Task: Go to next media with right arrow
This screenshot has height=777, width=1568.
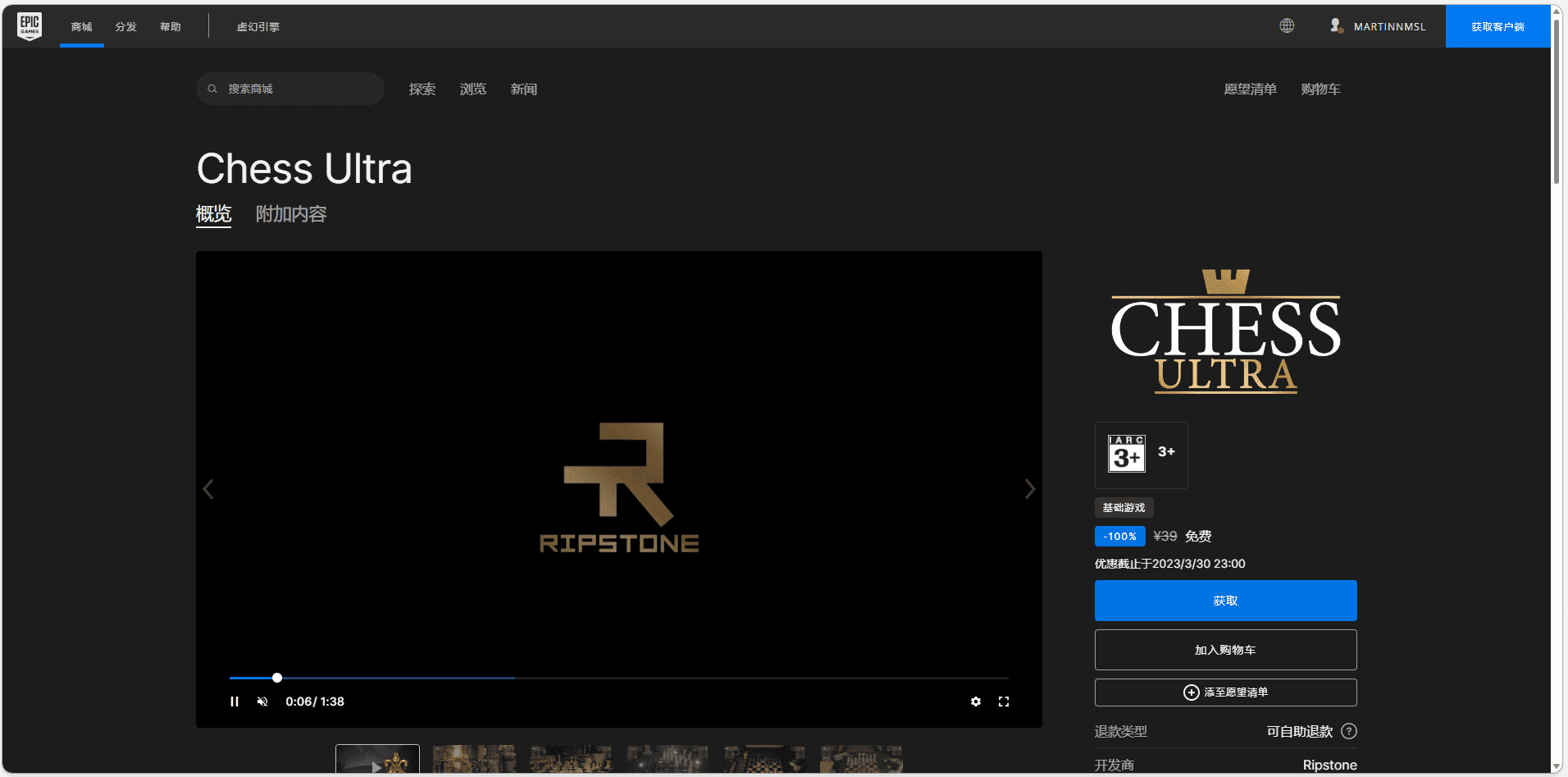Action: [1030, 489]
